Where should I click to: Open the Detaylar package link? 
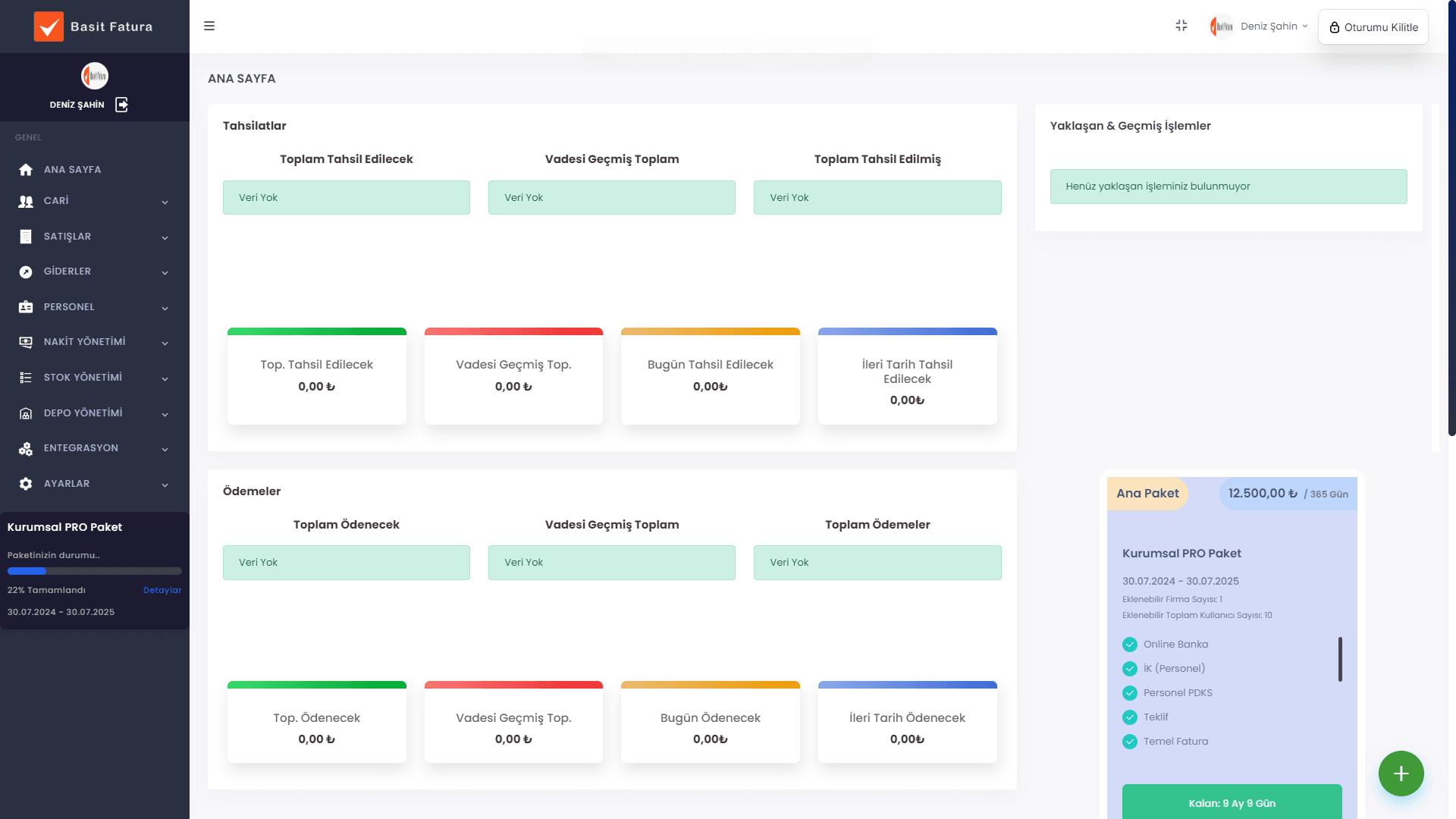point(162,590)
